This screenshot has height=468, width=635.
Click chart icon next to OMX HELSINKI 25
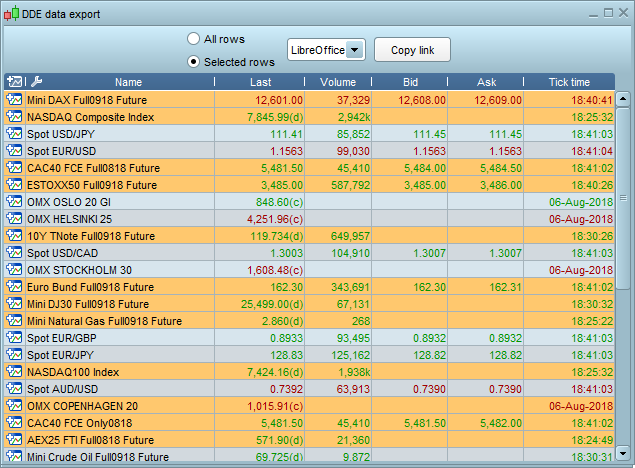point(14,219)
